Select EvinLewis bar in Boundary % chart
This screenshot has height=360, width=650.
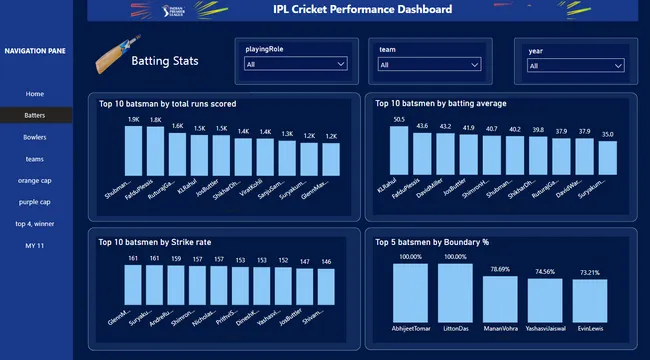590,301
